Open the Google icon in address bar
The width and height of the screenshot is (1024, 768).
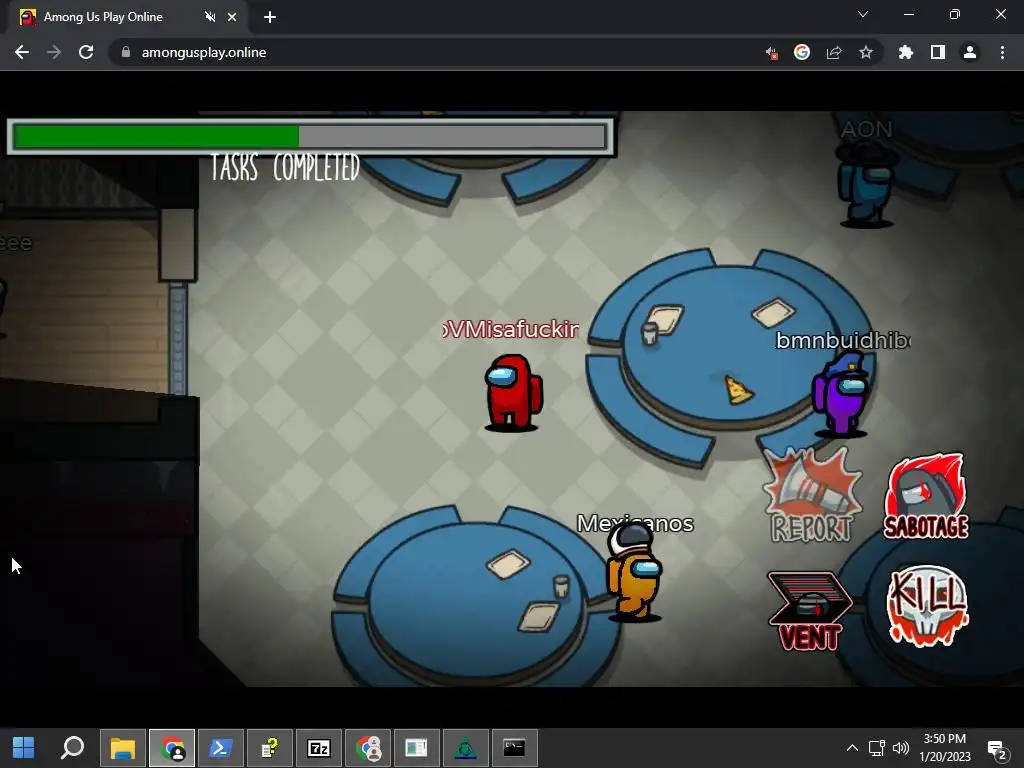click(802, 52)
